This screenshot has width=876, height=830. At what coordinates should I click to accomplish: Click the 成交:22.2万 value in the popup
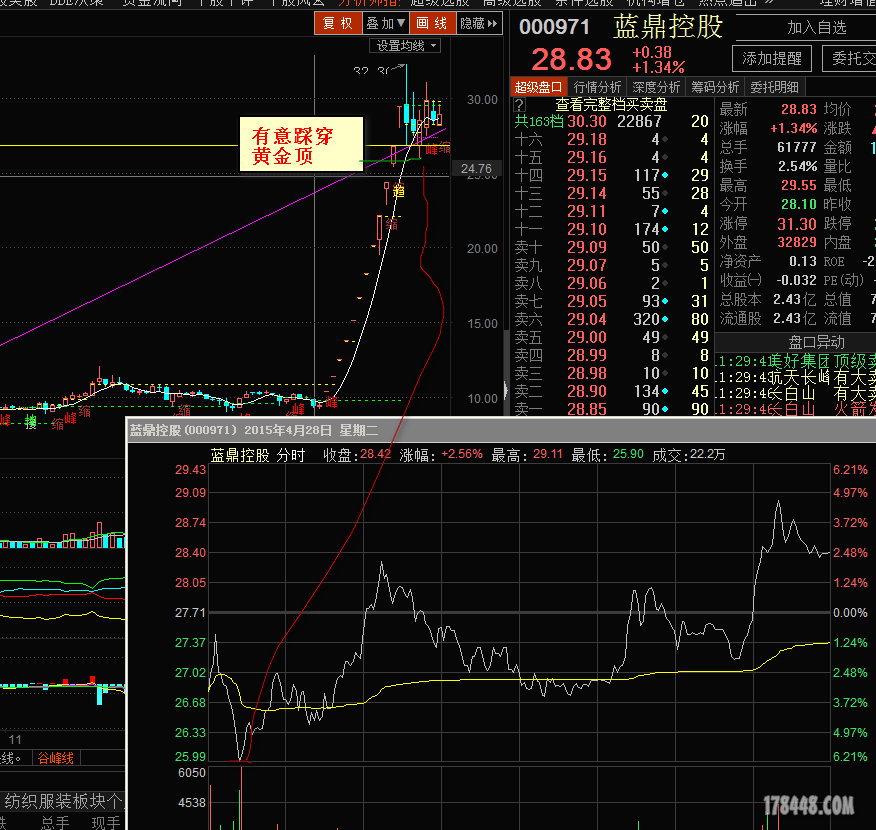(x=689, y=455)
